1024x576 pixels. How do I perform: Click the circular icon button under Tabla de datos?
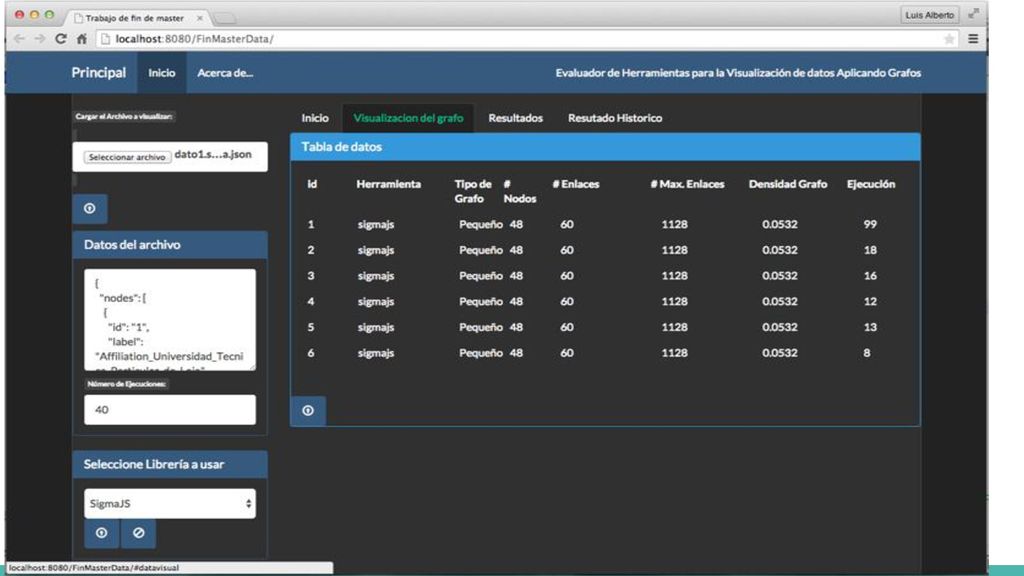click(308, 410)
